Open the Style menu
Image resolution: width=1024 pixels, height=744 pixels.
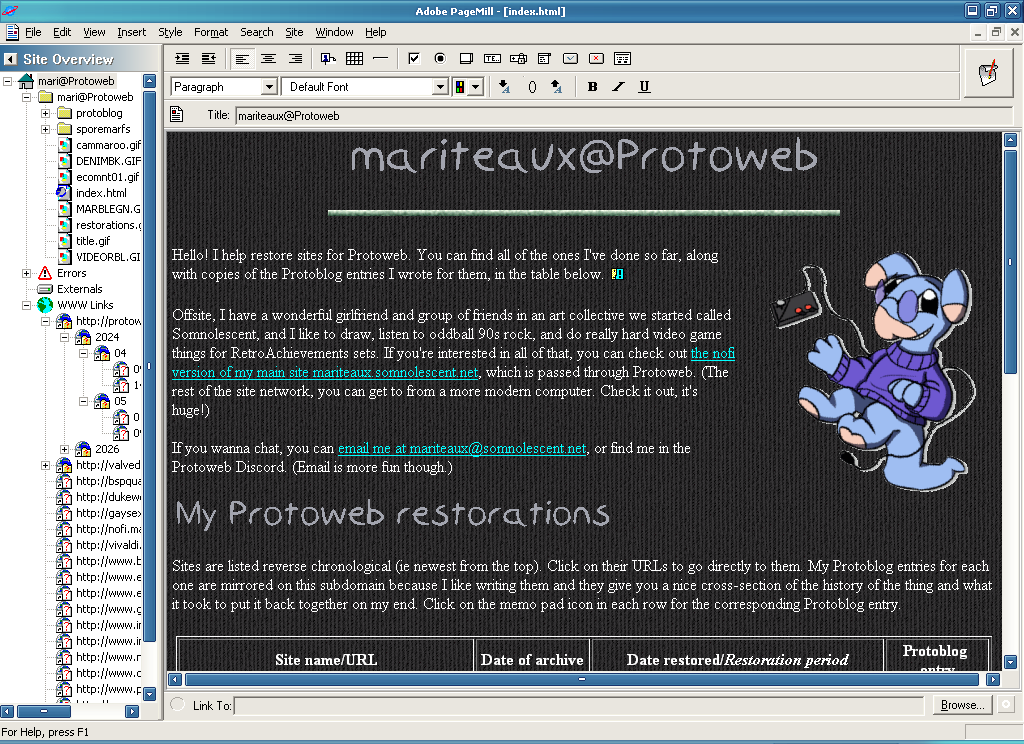170,32
